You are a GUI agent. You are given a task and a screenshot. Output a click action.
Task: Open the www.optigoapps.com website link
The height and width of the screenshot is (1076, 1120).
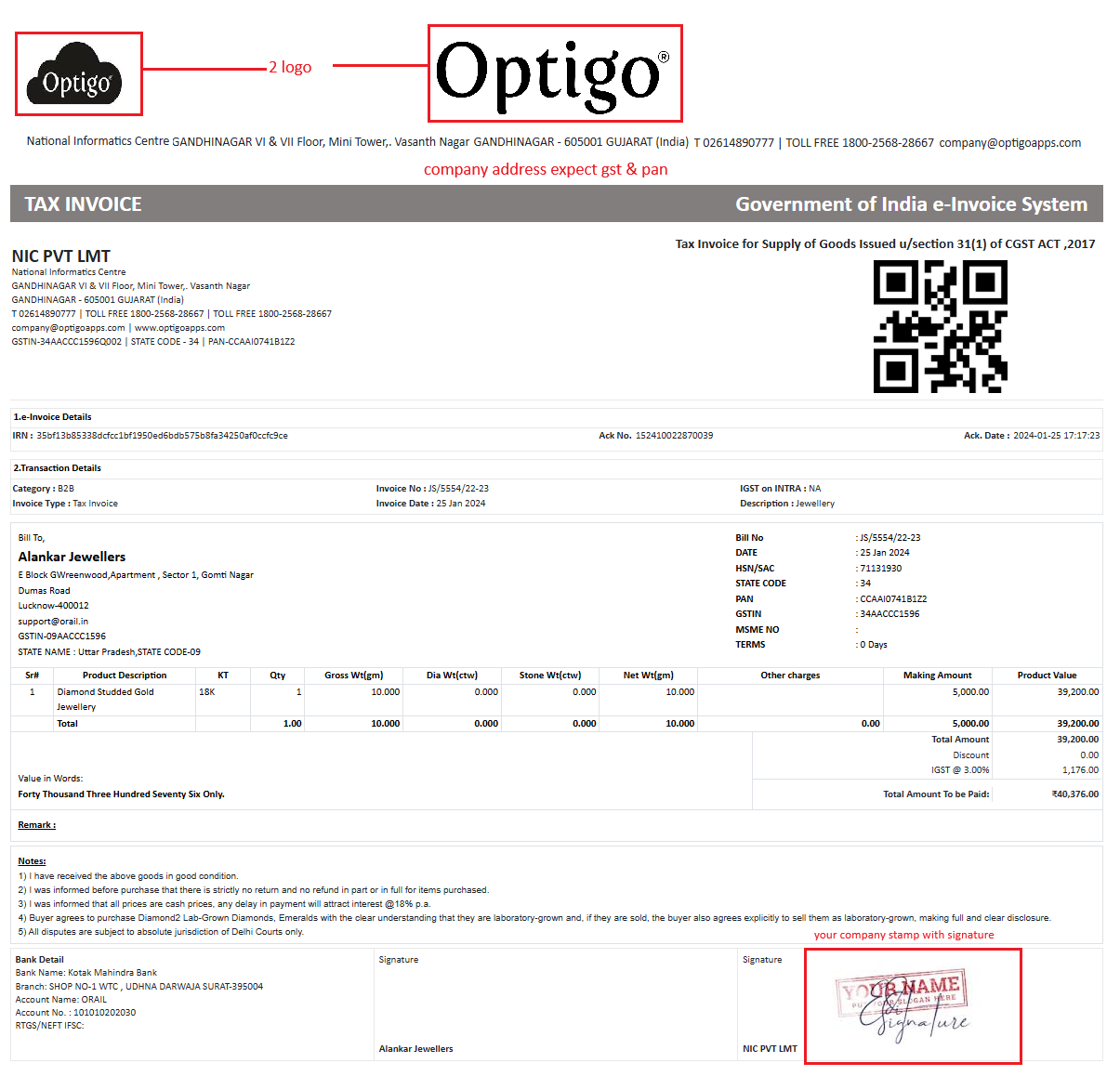(179, 328)
